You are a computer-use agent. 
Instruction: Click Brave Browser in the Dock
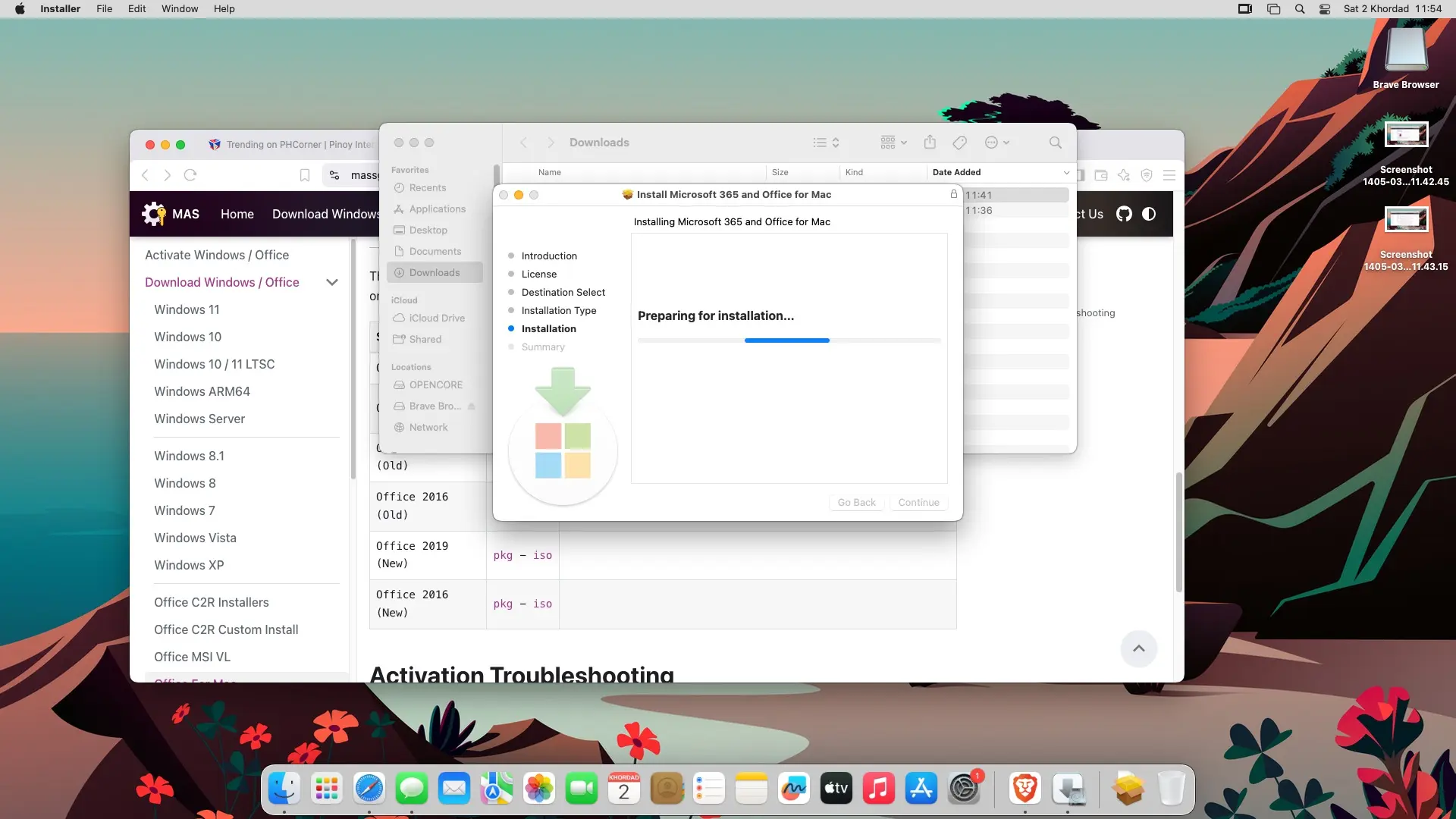(x=1025, y=789)
